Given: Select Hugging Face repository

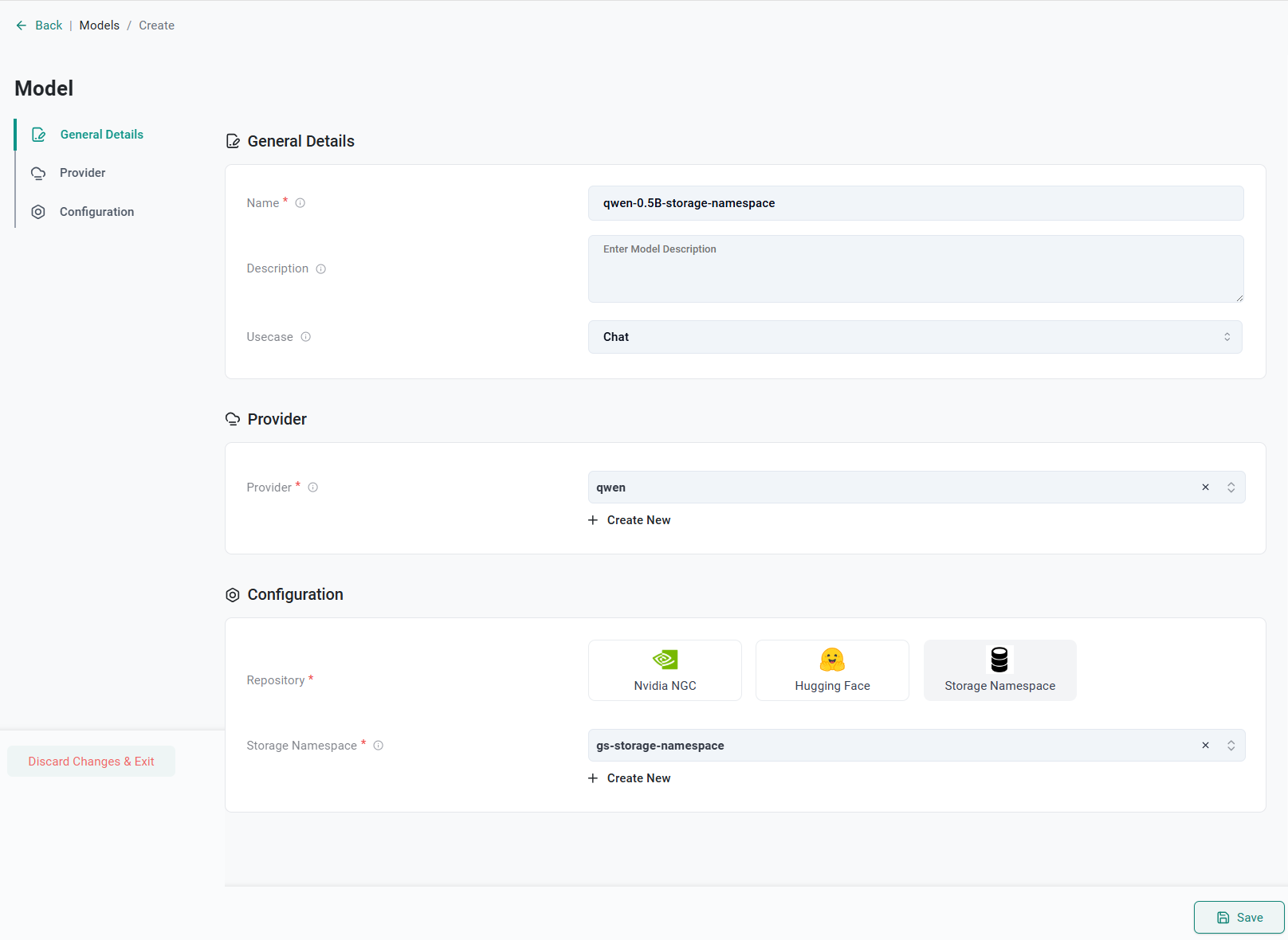Looking at the screenshot, I should point(832,671).
